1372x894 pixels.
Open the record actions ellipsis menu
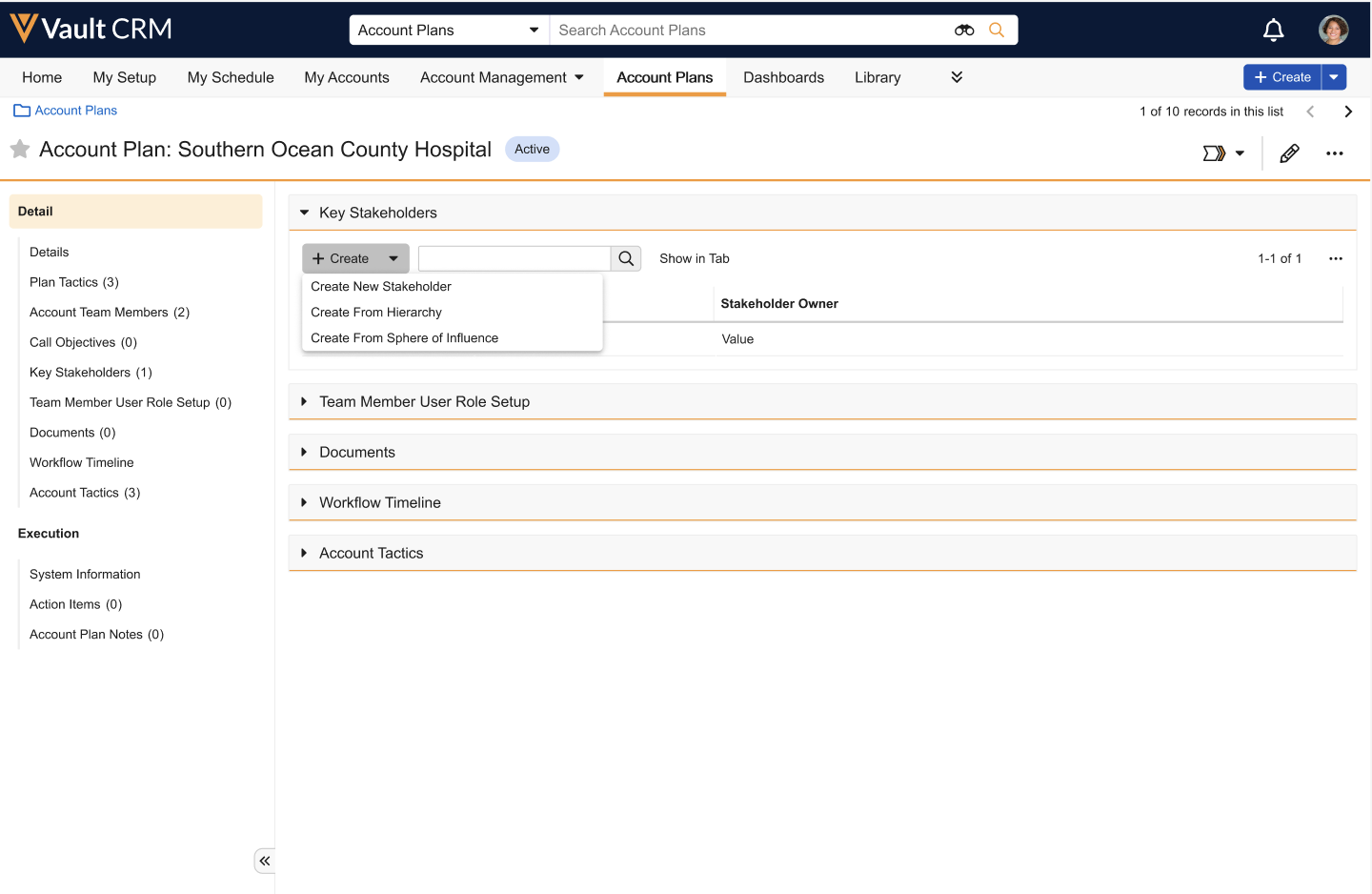coord(1334,153)
